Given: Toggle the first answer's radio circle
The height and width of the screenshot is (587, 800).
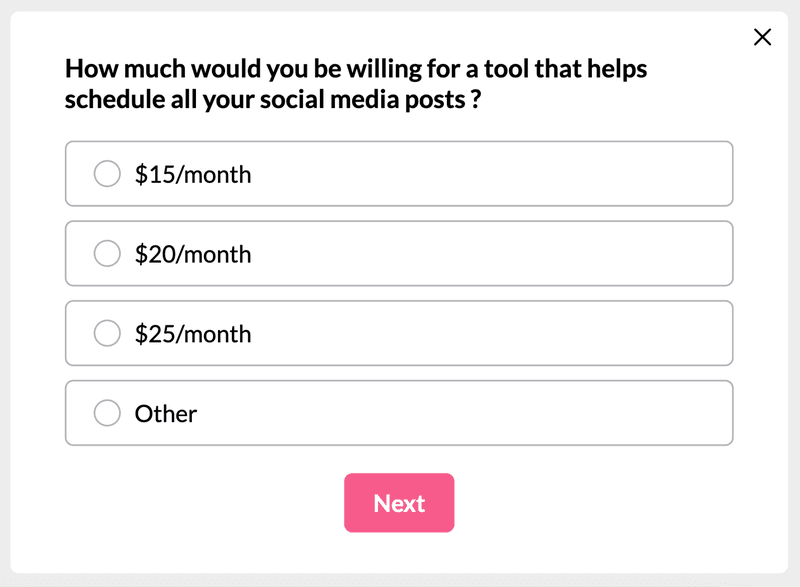Looking at the screenshot, I should click(x=107, y=173).
